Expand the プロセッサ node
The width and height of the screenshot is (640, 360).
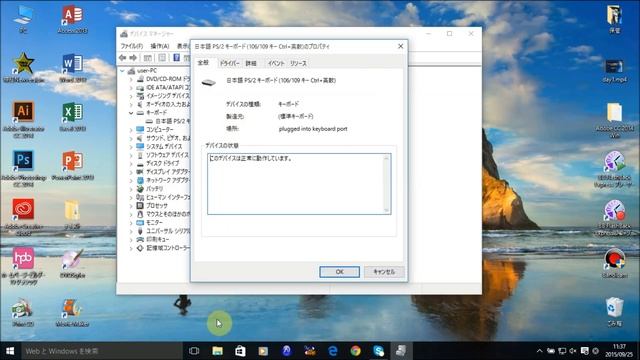[131, 206]
